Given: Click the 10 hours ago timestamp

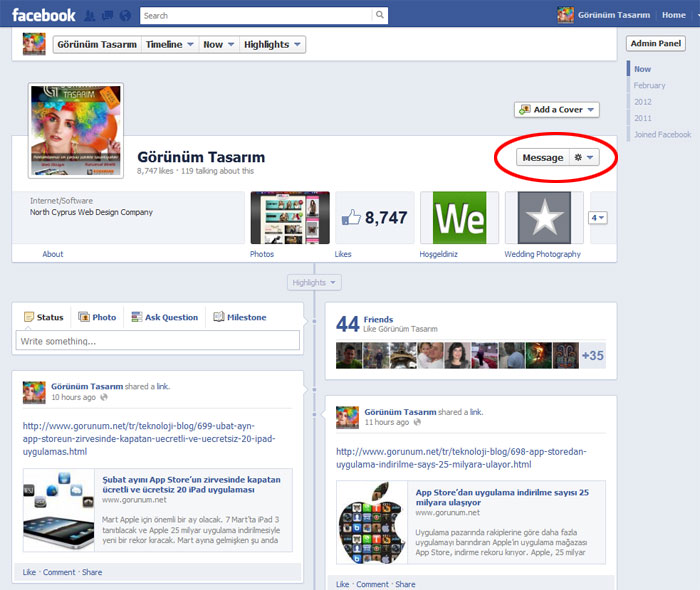Looking at the screenshot, I should click(x=73, y=397).
